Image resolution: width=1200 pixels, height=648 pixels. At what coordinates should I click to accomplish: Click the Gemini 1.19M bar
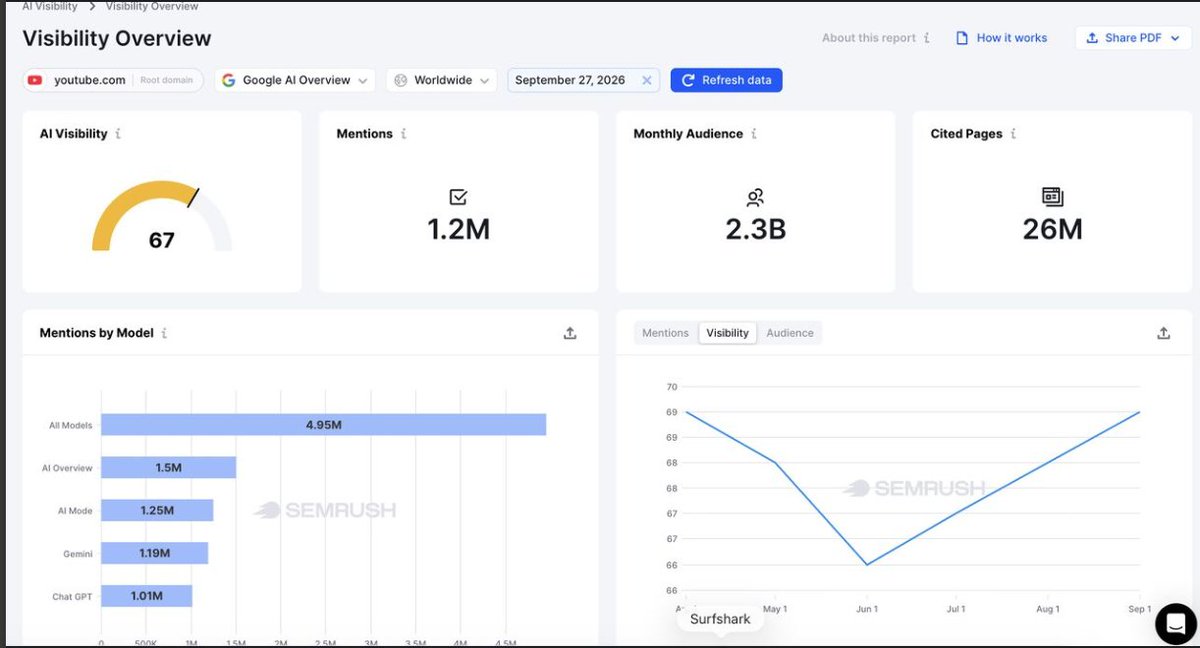(155, 553)
